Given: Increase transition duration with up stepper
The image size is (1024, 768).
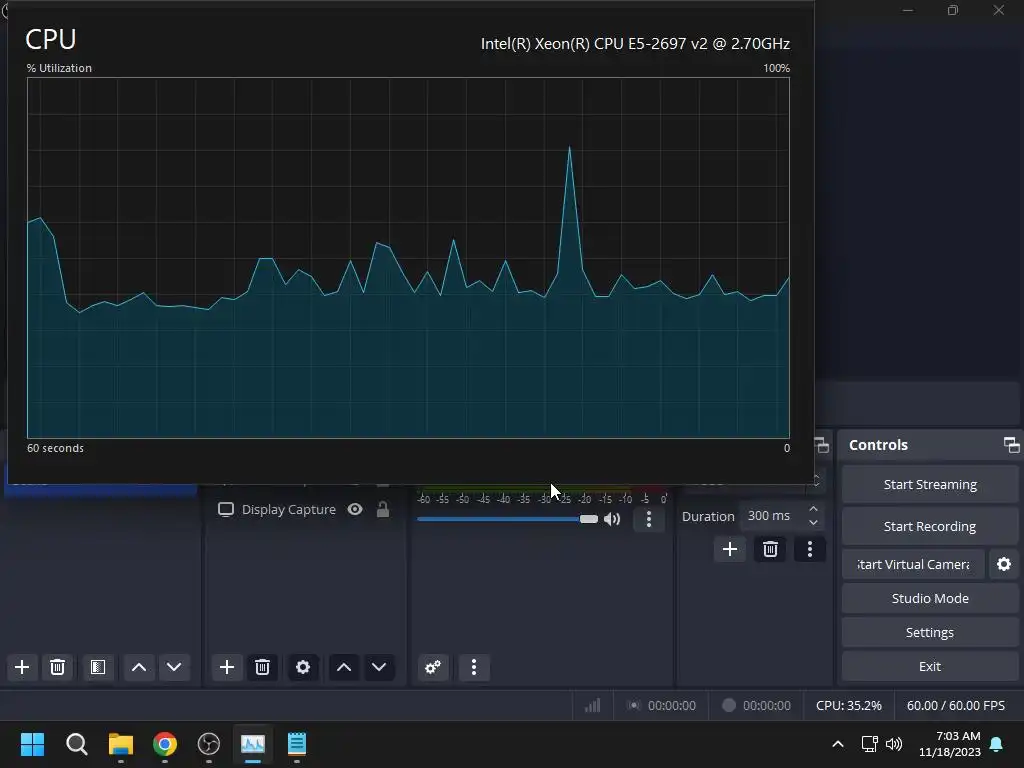Looking at the screenshot, I should (x=813, y=509).
